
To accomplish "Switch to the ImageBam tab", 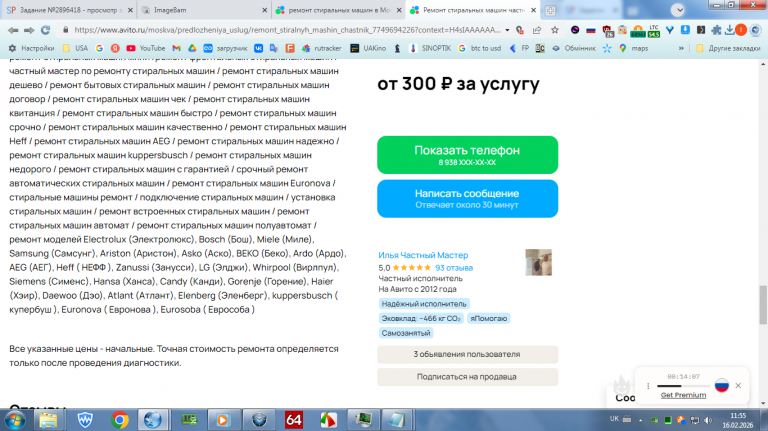I will tap(203, 10).
